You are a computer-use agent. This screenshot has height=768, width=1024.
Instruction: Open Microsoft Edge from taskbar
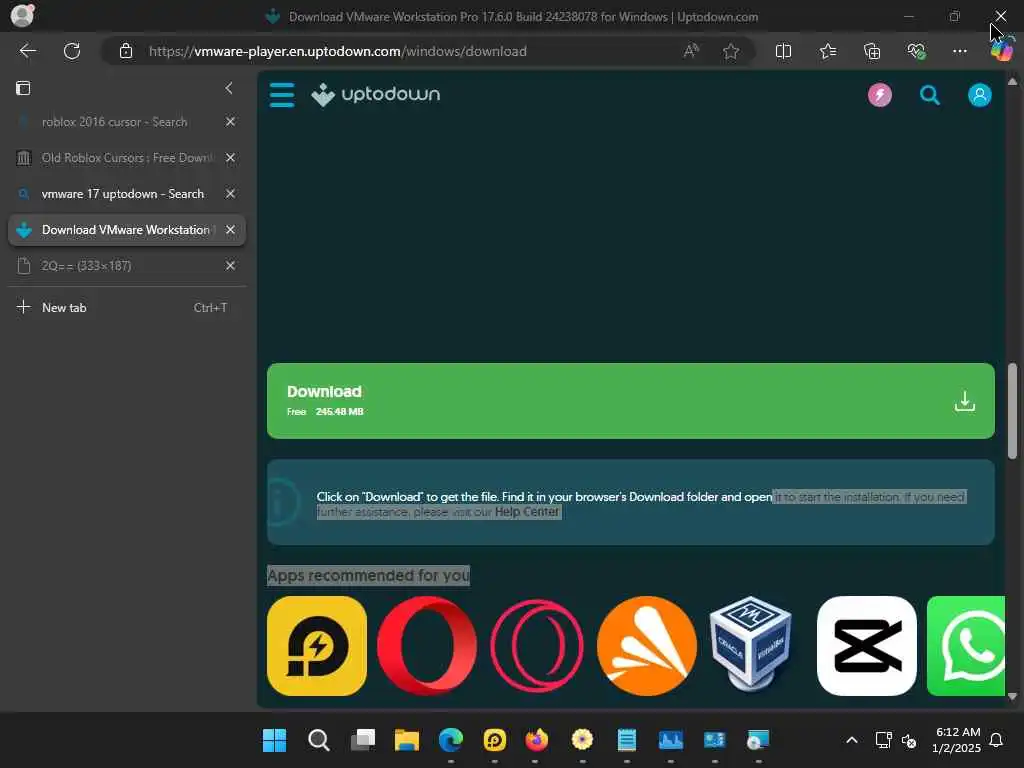point(451,740)
